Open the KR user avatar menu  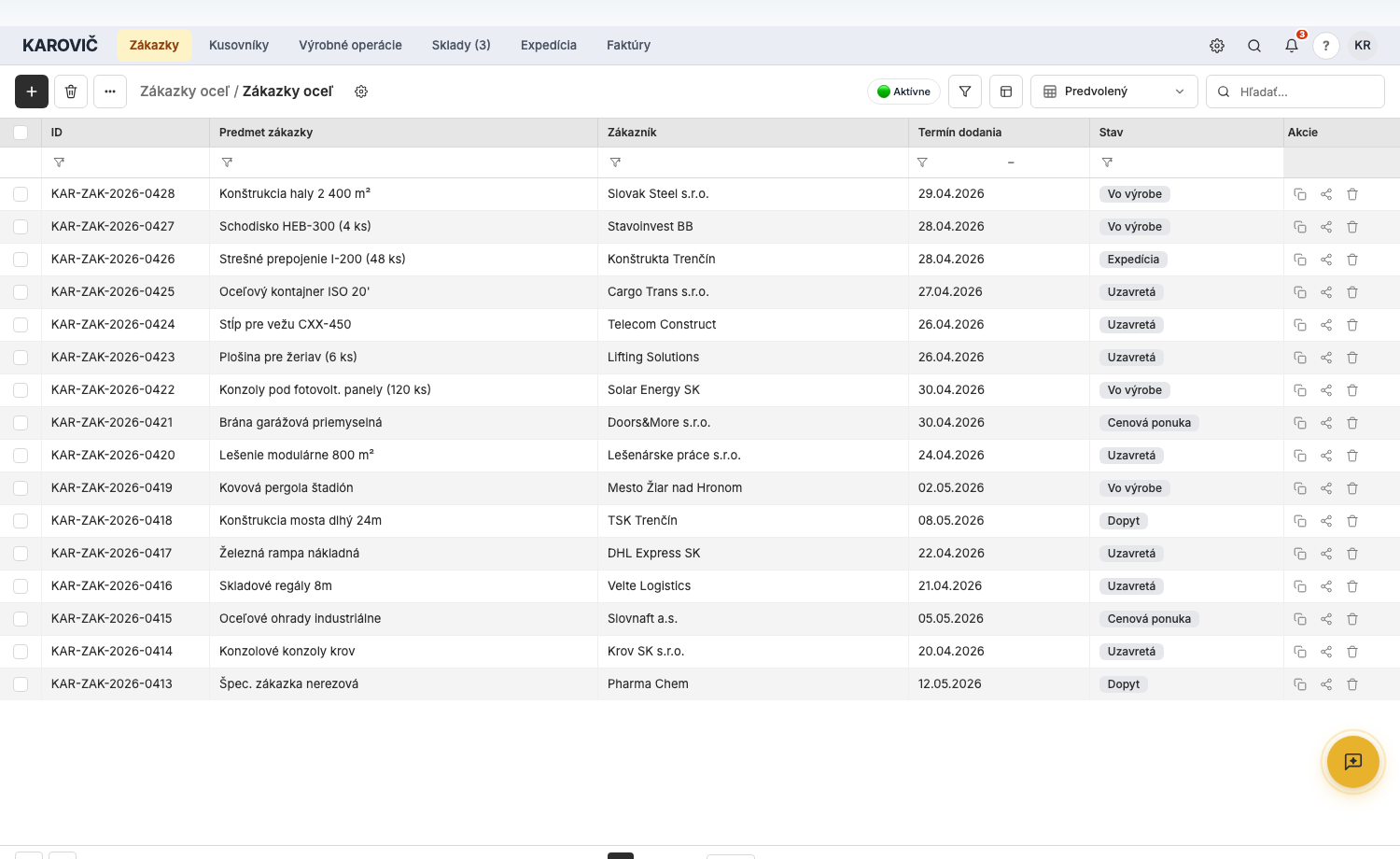[1363, 46]
